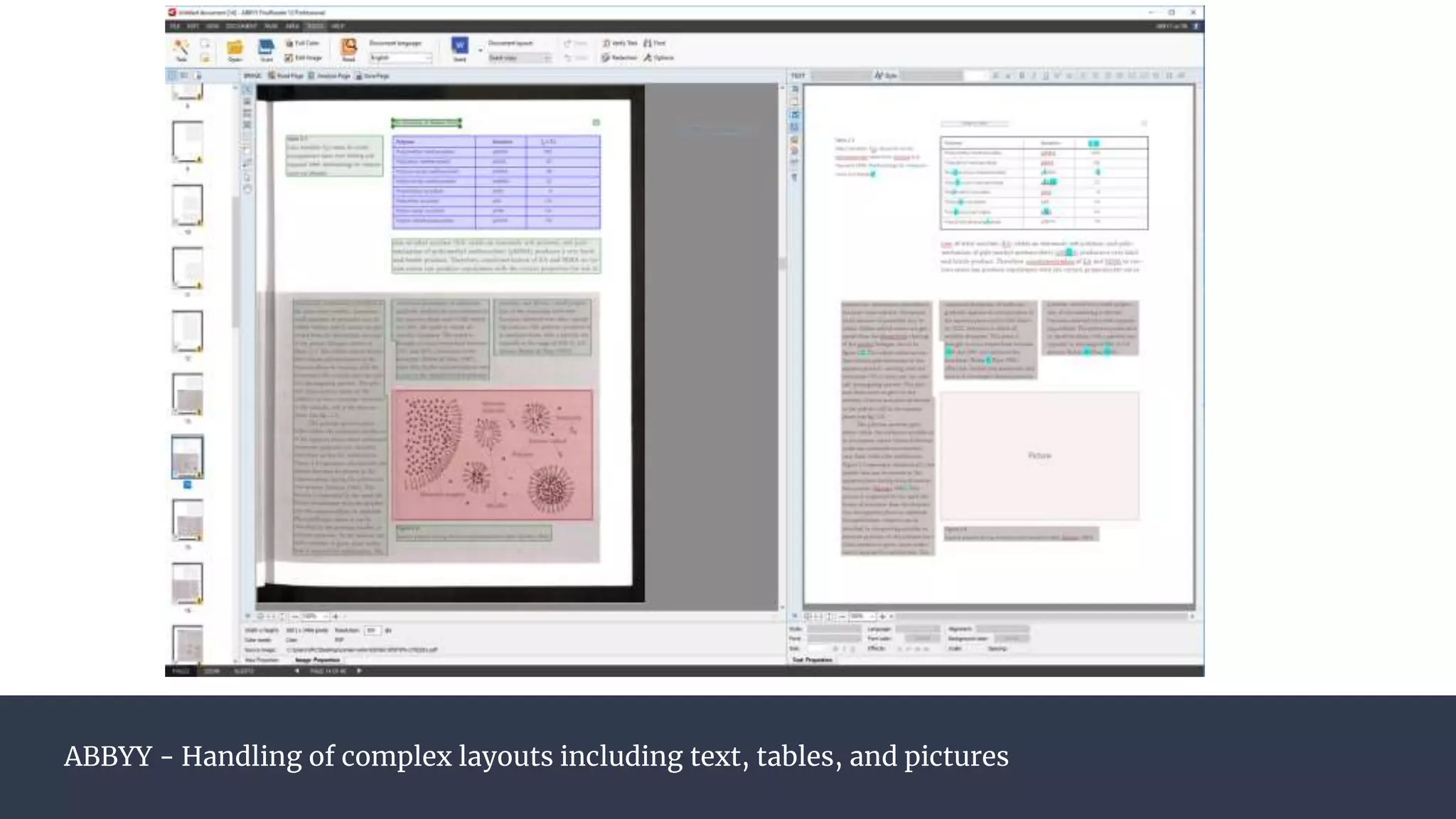Click the Picture placeholder in the Text pane

1039,455
